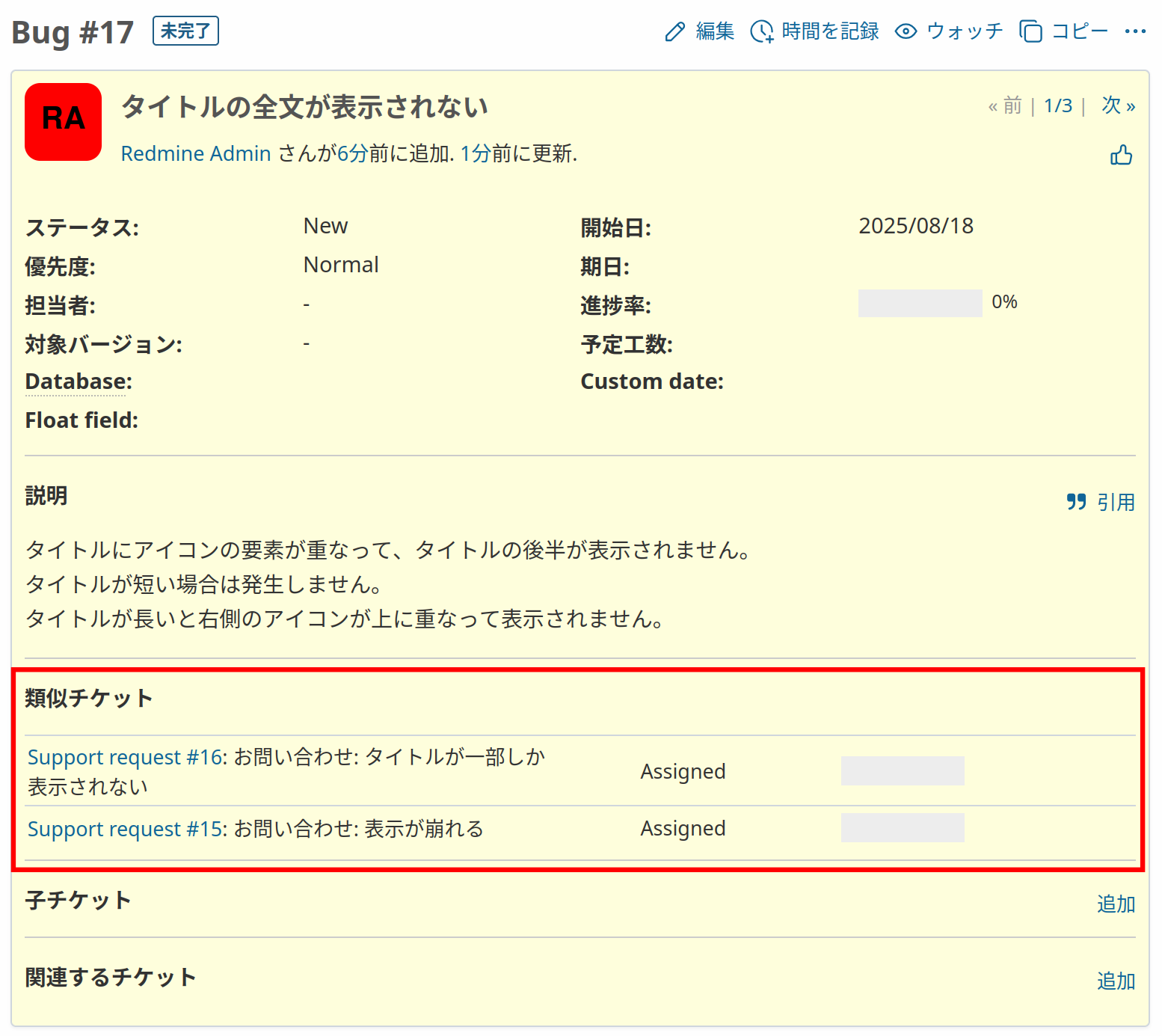
Task: Click the quote marks icon
Action: 1076,502
